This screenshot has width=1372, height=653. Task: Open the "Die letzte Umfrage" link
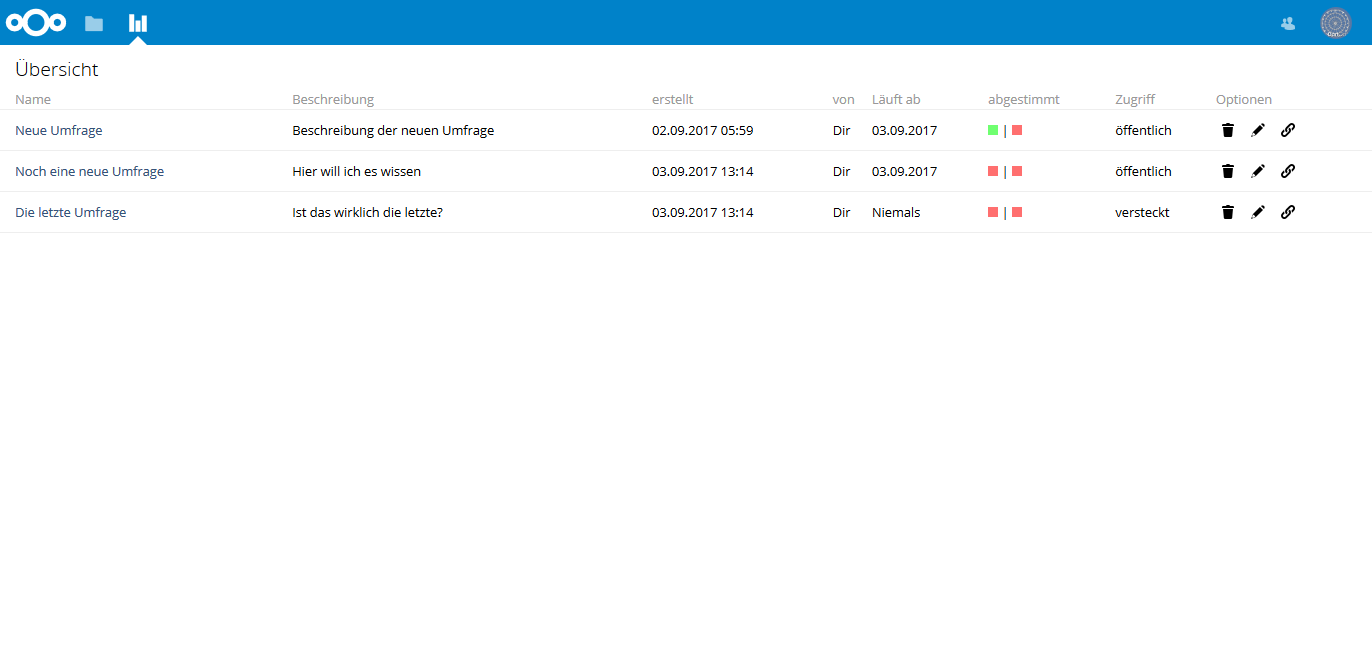pos(71,212)
